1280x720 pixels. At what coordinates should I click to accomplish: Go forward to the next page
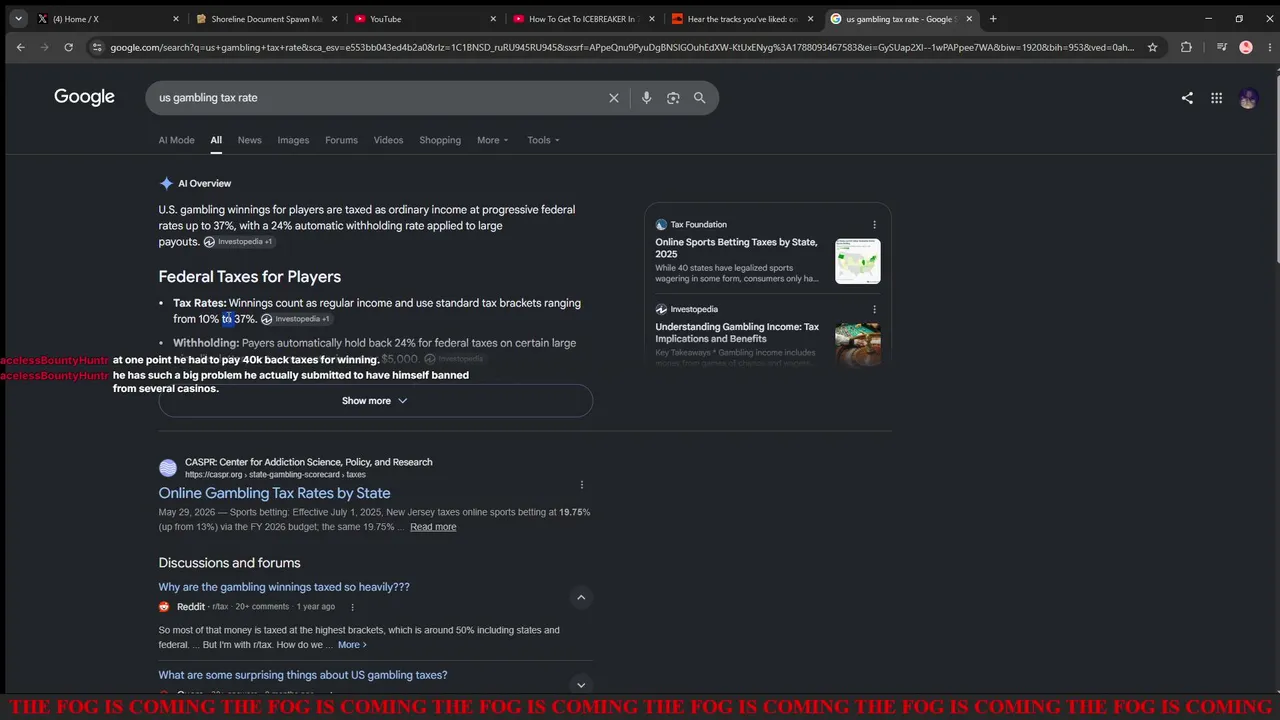coord(44,47)
